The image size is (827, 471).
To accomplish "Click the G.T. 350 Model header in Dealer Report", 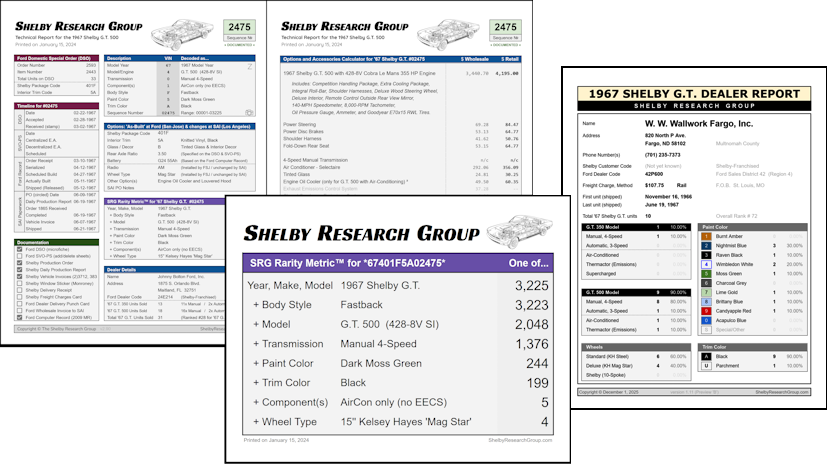I will pos(636,227).
